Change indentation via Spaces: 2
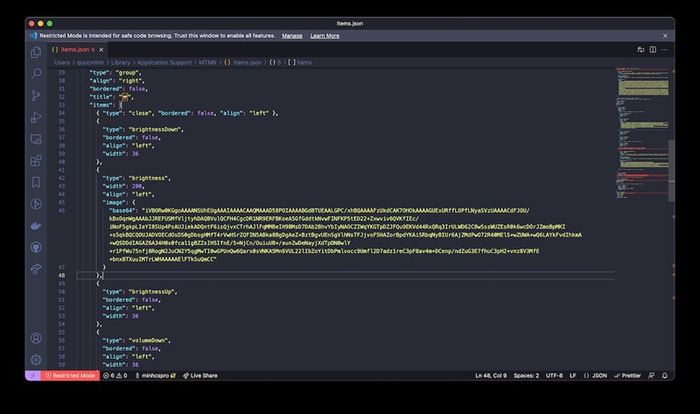700x414 pixels. (526, 376)
